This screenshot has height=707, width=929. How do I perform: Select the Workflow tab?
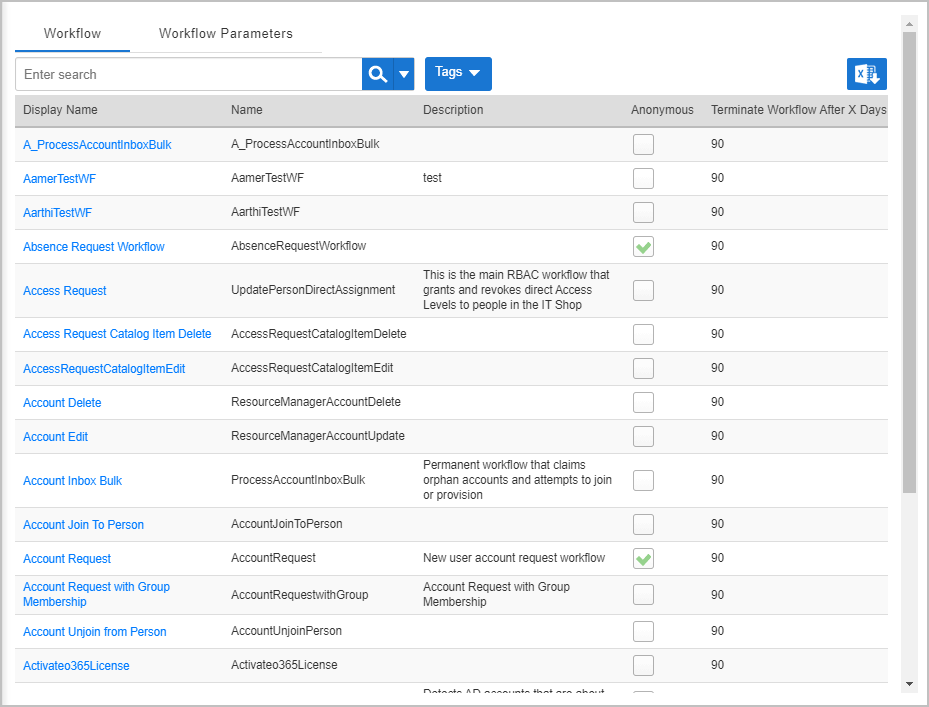[x=71, y=33]
